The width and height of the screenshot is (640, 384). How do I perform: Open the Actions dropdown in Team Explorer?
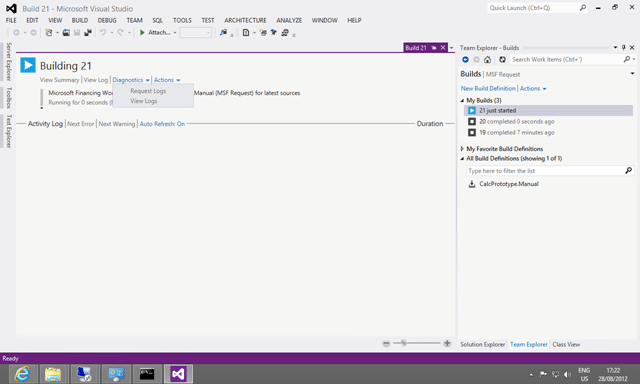point(533,89)
